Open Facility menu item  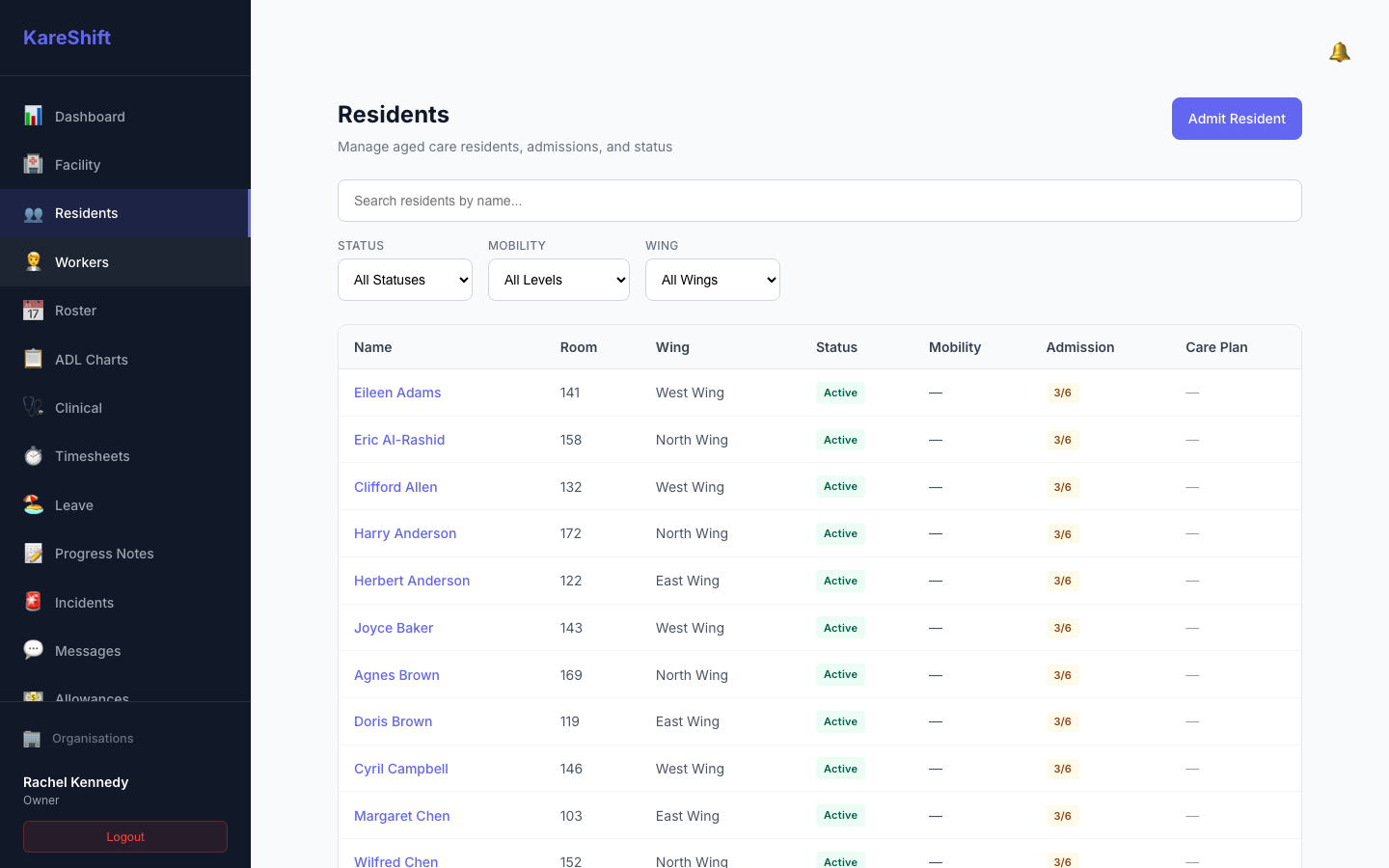[124, 165]
